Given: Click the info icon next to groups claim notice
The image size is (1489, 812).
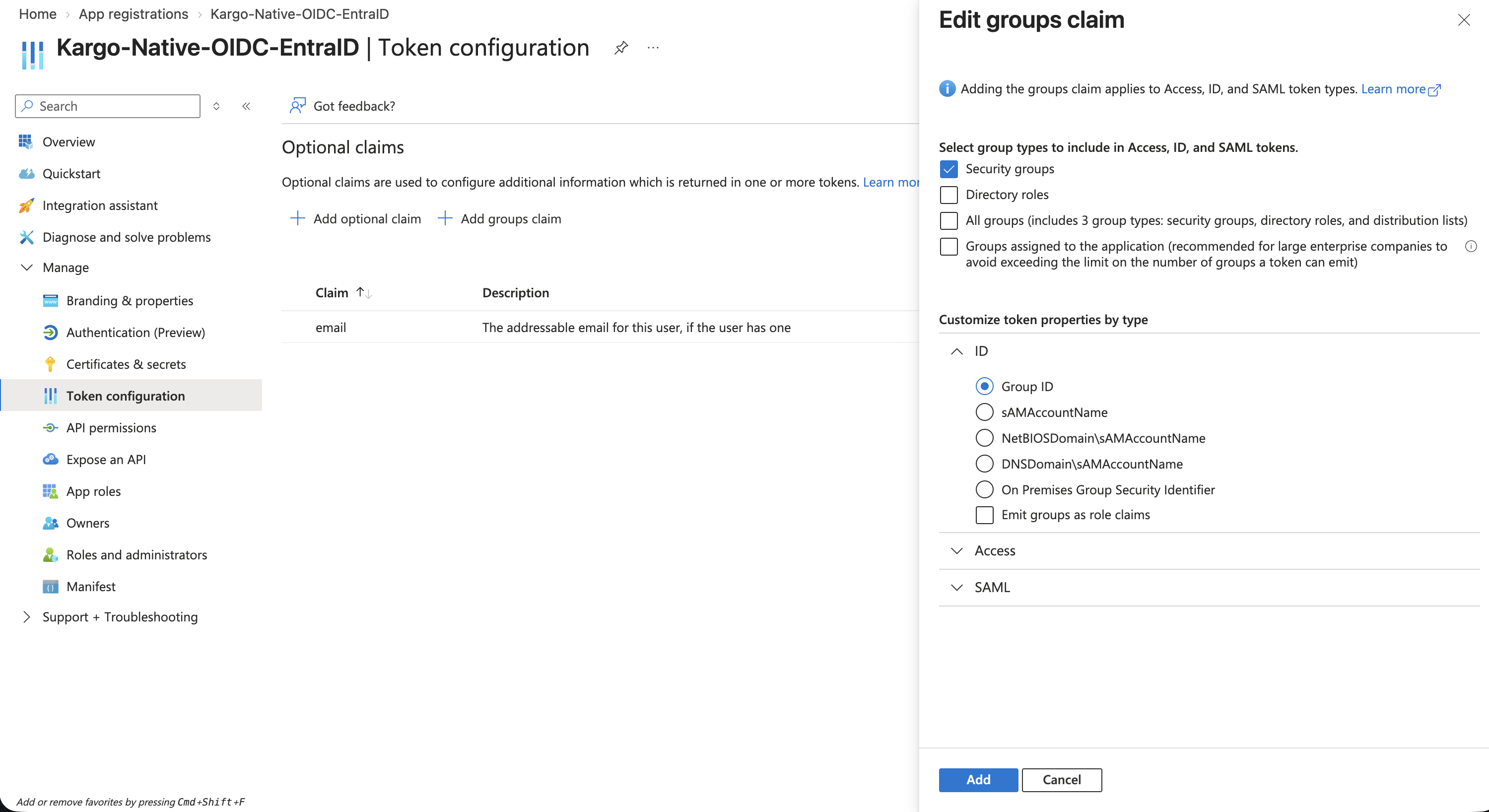Looking at the screenshot, I should [x=947, y=89].
